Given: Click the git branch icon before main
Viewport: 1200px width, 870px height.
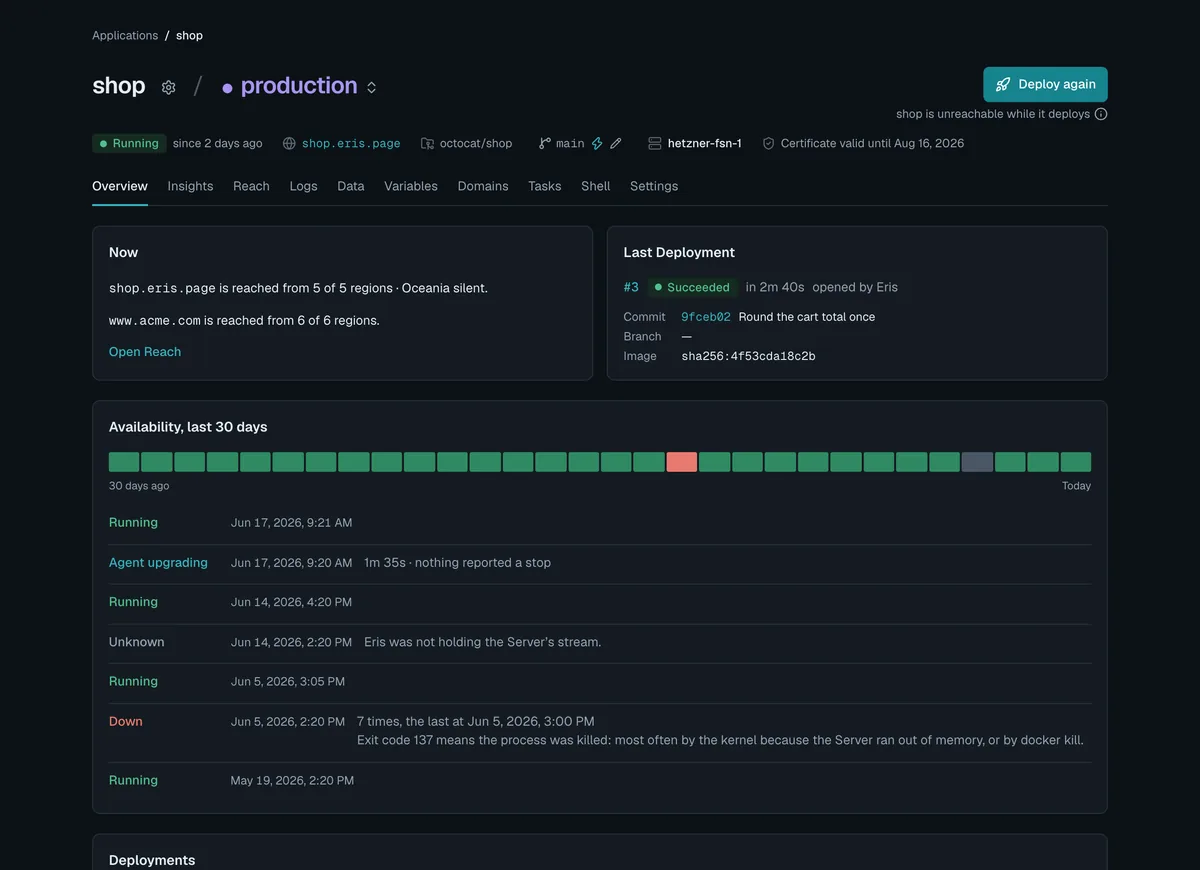Looking at the screenshot, I should pyautogui.click(x=545, y=144).
